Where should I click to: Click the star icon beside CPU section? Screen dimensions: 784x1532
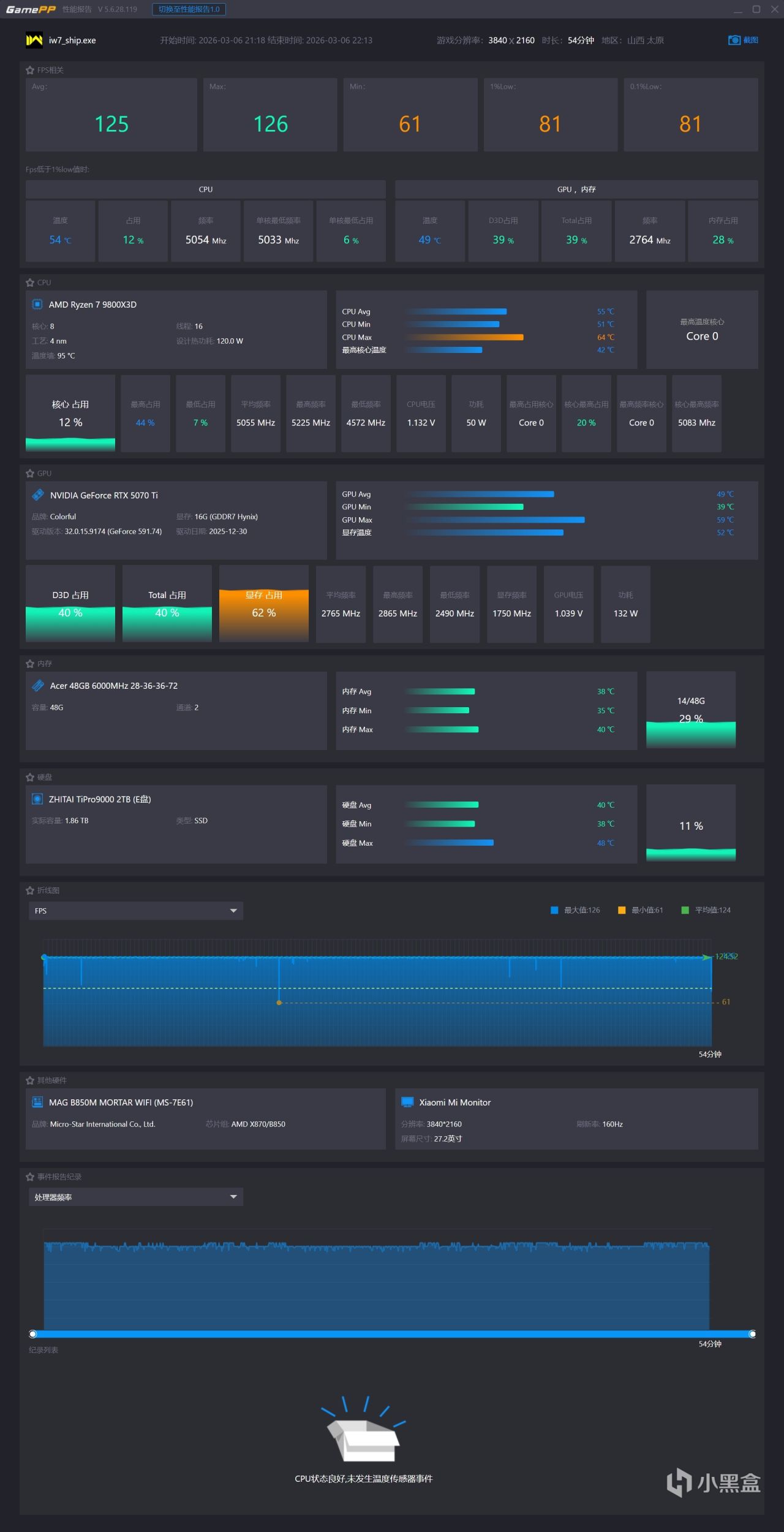point(30,283)
